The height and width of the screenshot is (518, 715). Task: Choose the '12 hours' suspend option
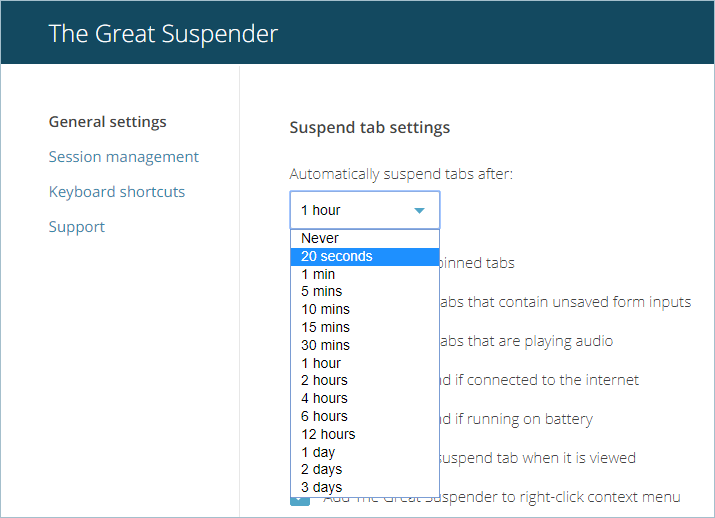(x=328, y=434)
